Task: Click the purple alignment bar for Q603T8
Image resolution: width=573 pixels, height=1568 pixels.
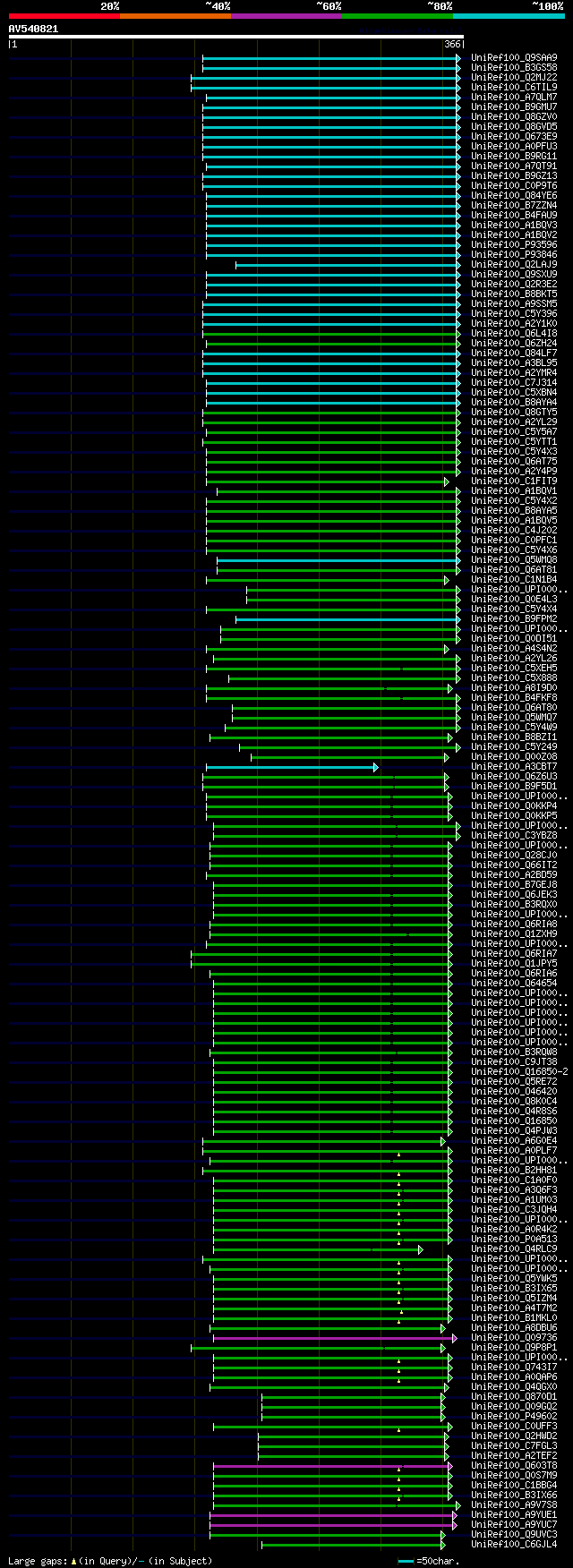Action: click(333, 1466)
